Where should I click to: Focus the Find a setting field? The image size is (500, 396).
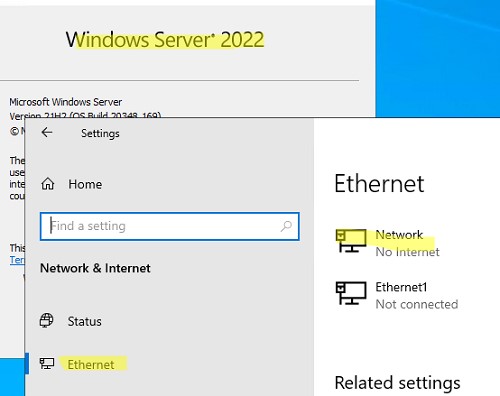tap(169, 226)
